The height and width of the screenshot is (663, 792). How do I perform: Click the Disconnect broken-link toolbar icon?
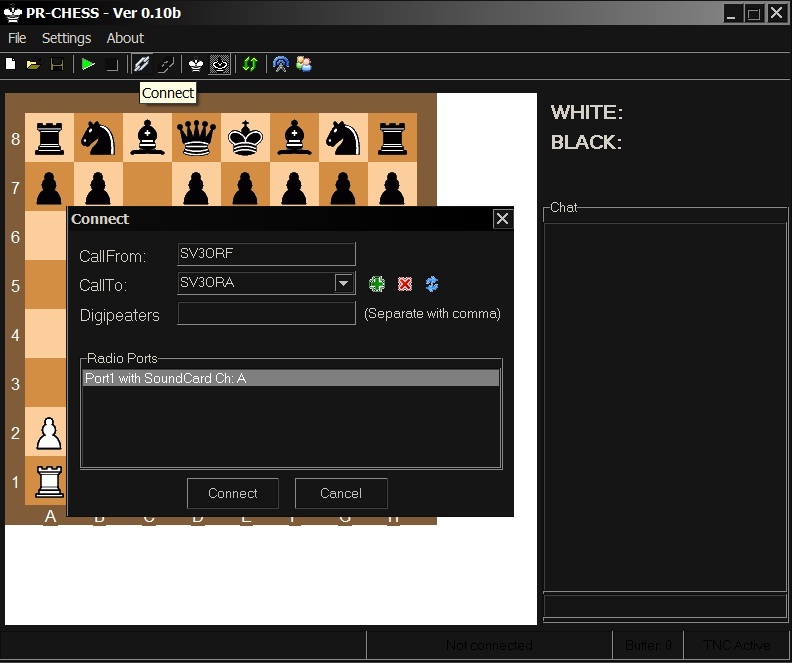(x=167, y=65)
